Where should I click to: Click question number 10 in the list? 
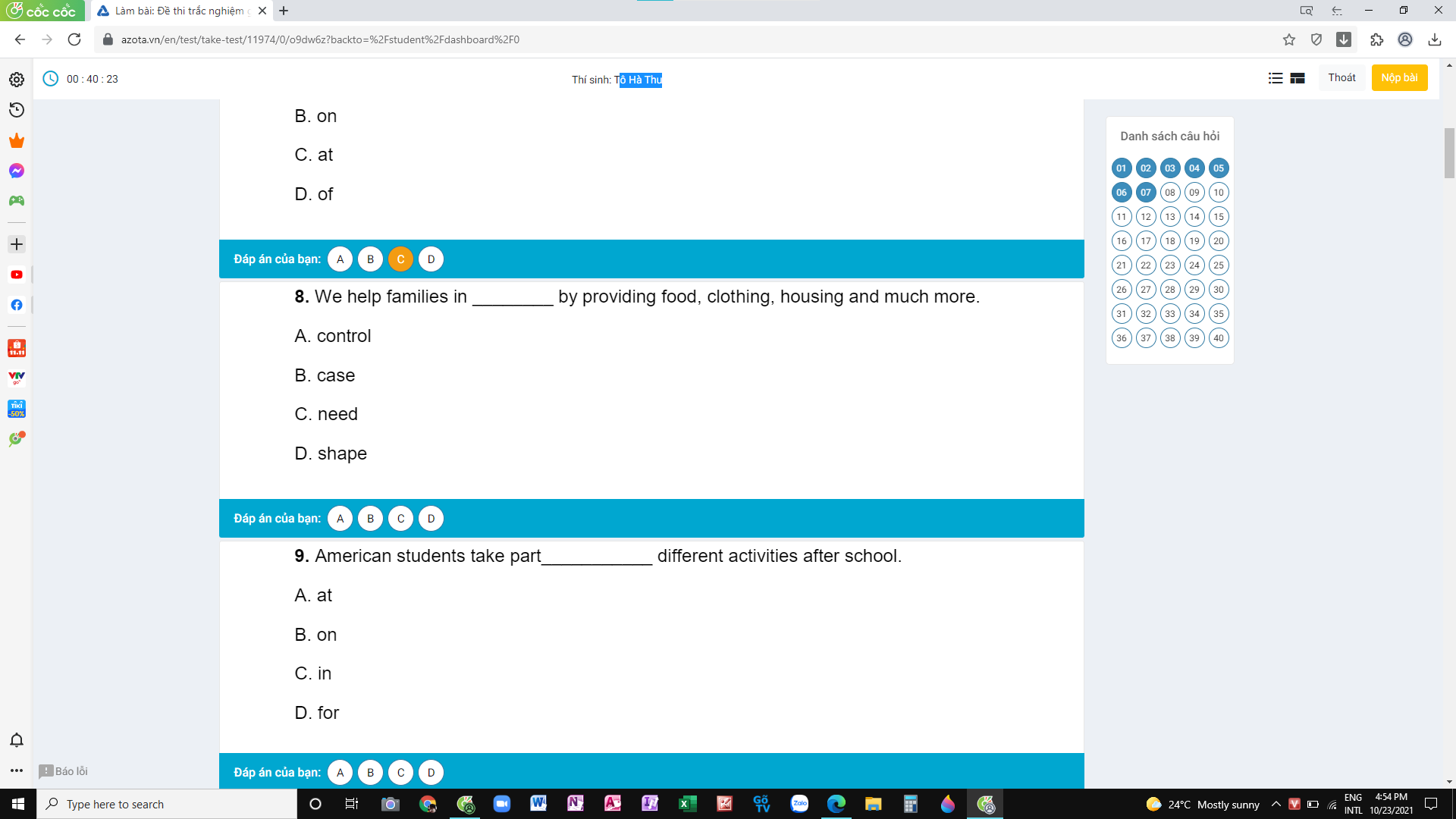1218,192
